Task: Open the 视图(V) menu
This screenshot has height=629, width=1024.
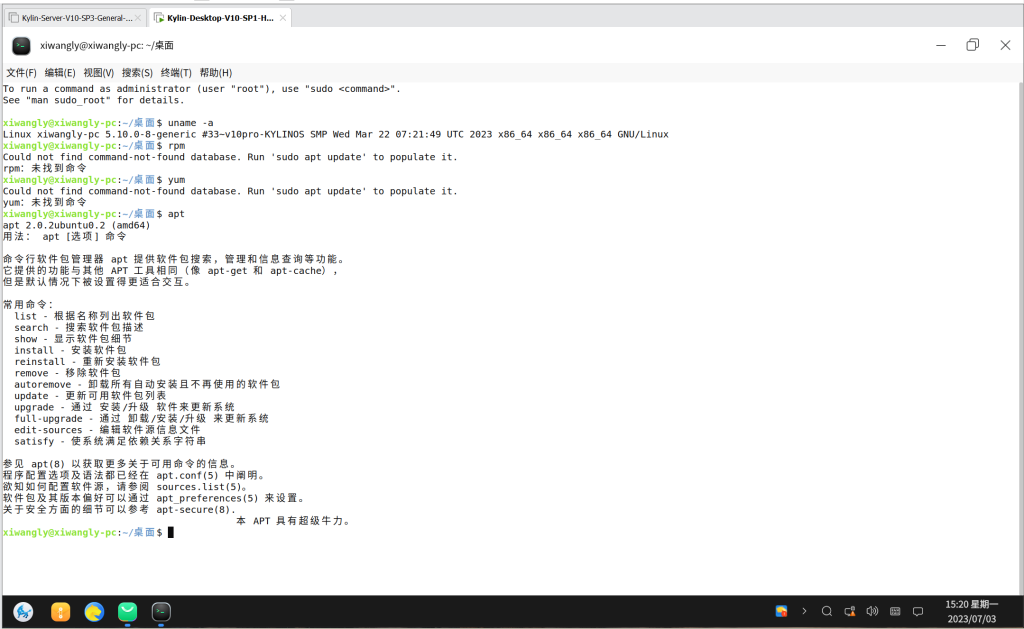Action: pyautogui.click(x=99, y=73)
